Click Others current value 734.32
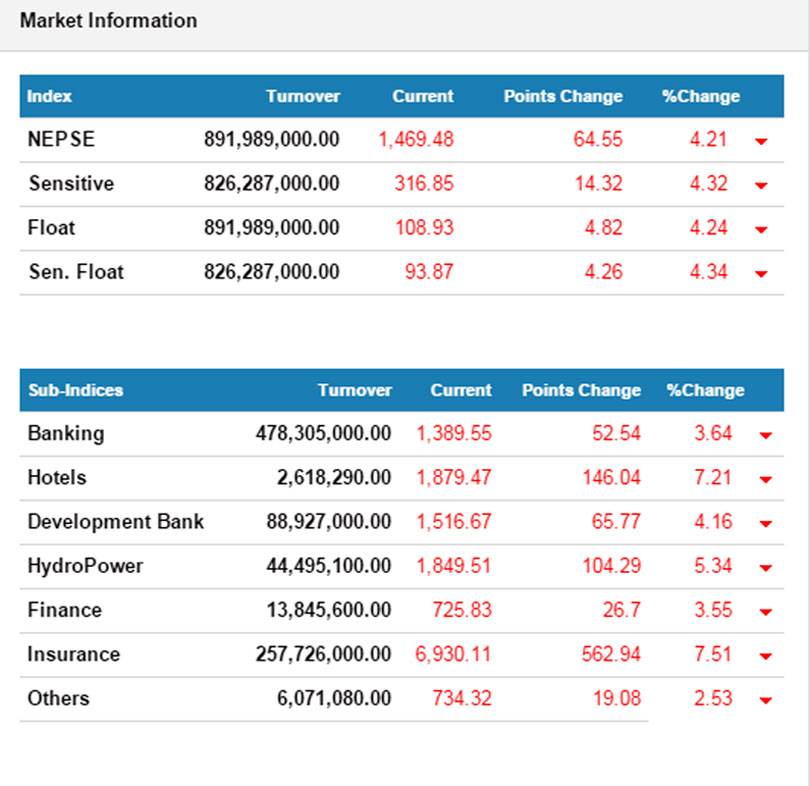 462,698
